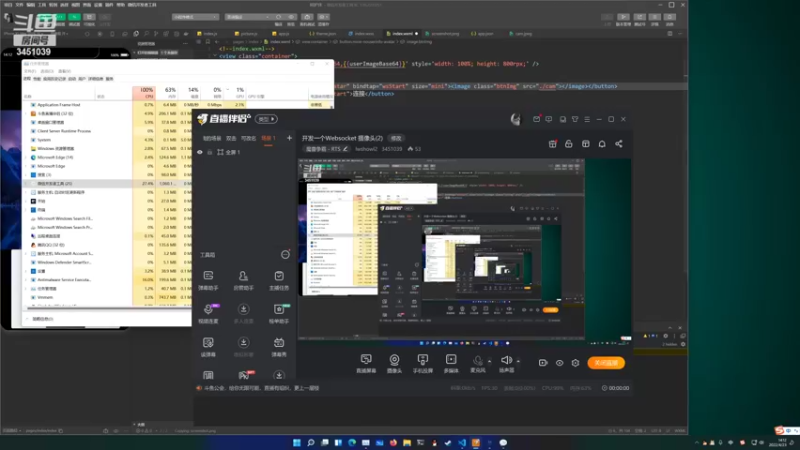The height and width of the screenshot is (450, 800).
Task: Open hamburger menu in 直播伴侣 title bar
Action: pyautogui.click(x=587, y=119)
